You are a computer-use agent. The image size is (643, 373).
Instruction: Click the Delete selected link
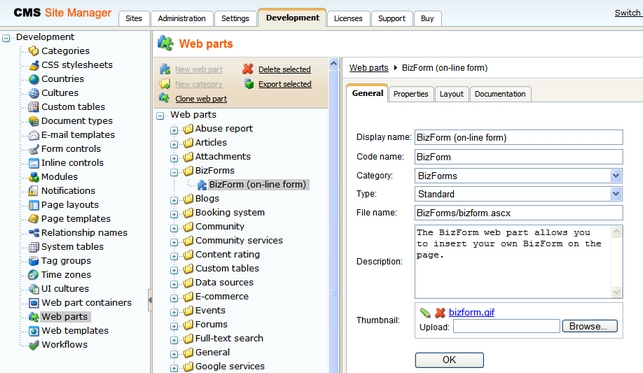click(285, 70)
